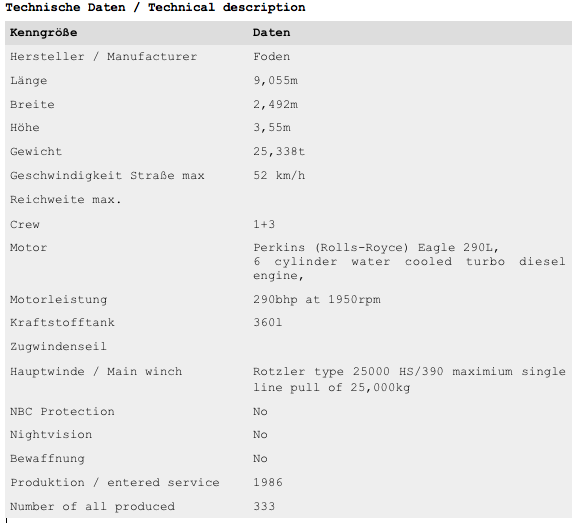Click the 'Rotzler type 25000 HS/390' winch text
579x526 pixels.
coord(348,371)
